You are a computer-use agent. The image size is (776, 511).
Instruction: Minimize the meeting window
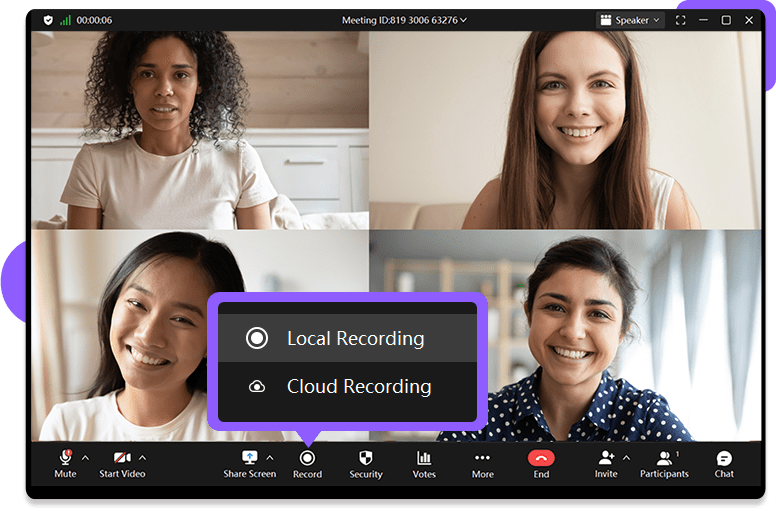(703, 20)
